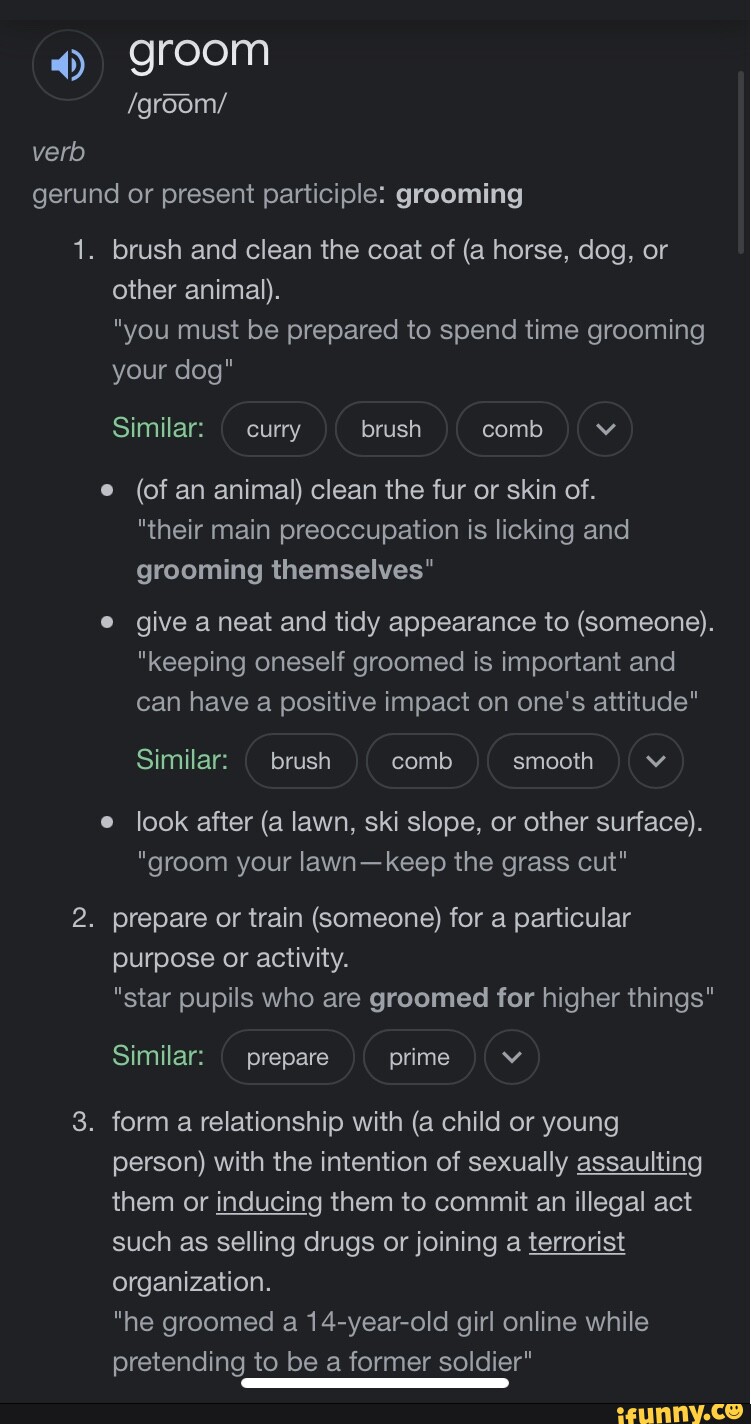Image resolution: width=751 pixels, height=1424 pixels.
Task: Tap the comb chip beside smooth
Action: [422, 761]
